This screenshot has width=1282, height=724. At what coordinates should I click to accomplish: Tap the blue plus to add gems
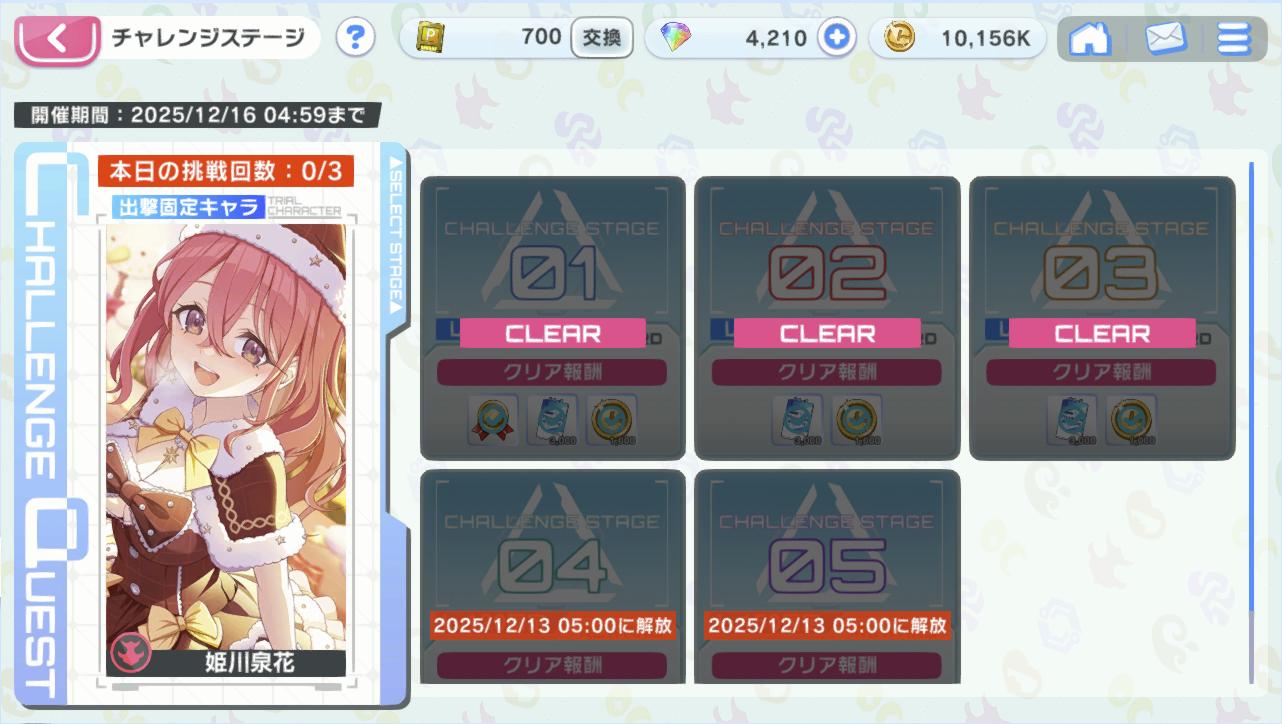pos(836,39)
